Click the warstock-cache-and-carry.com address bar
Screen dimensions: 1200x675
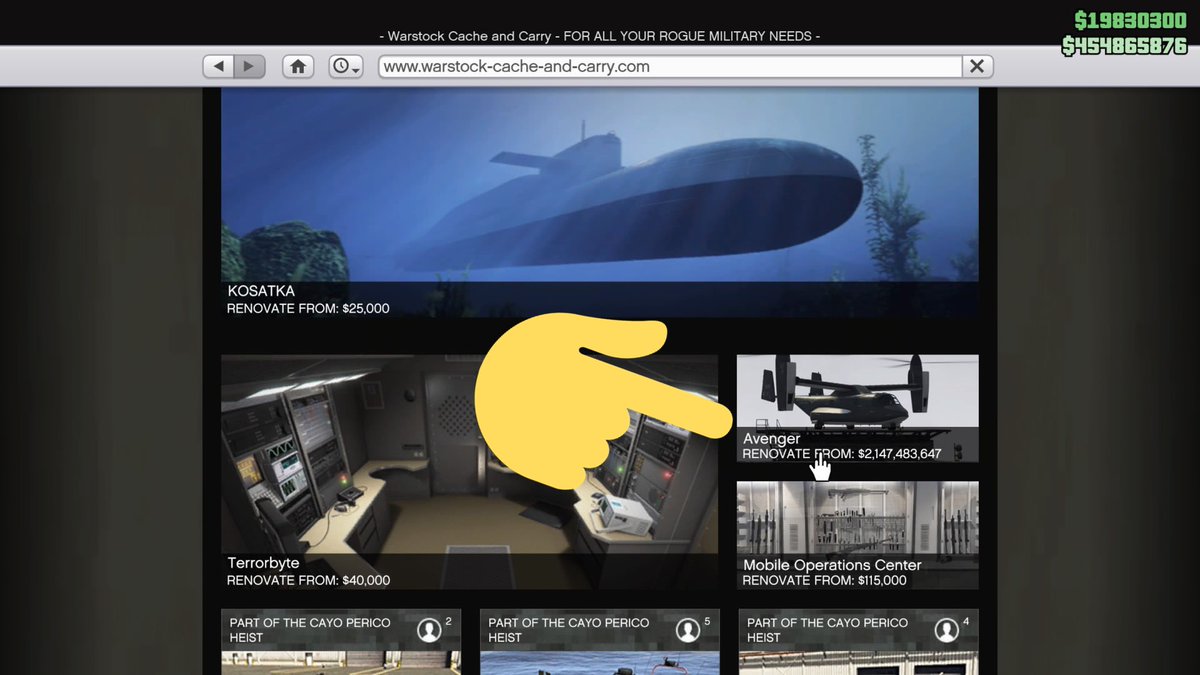670,66
